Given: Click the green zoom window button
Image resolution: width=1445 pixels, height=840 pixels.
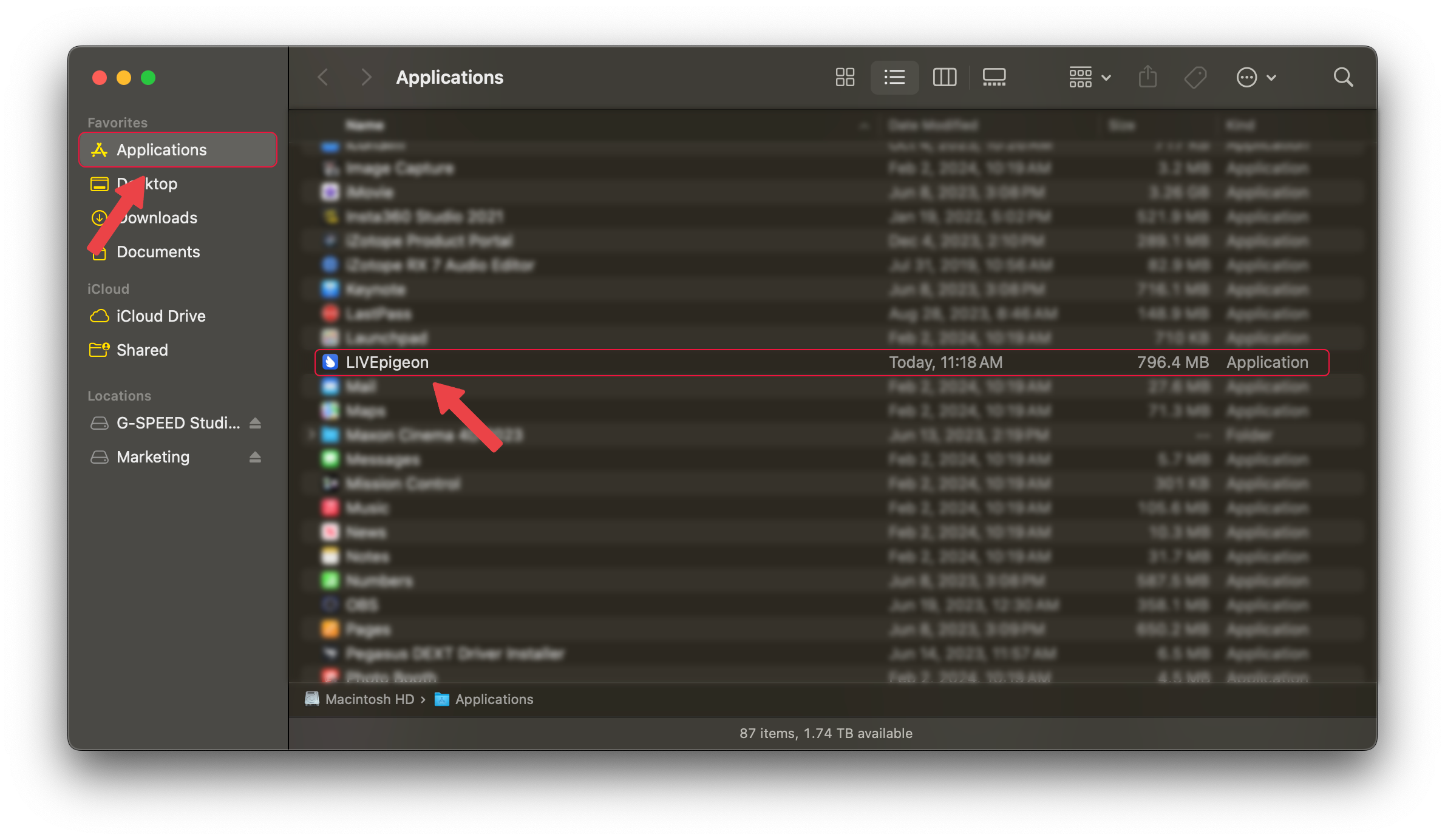Looking at the screenshot, I should [148, 78].
